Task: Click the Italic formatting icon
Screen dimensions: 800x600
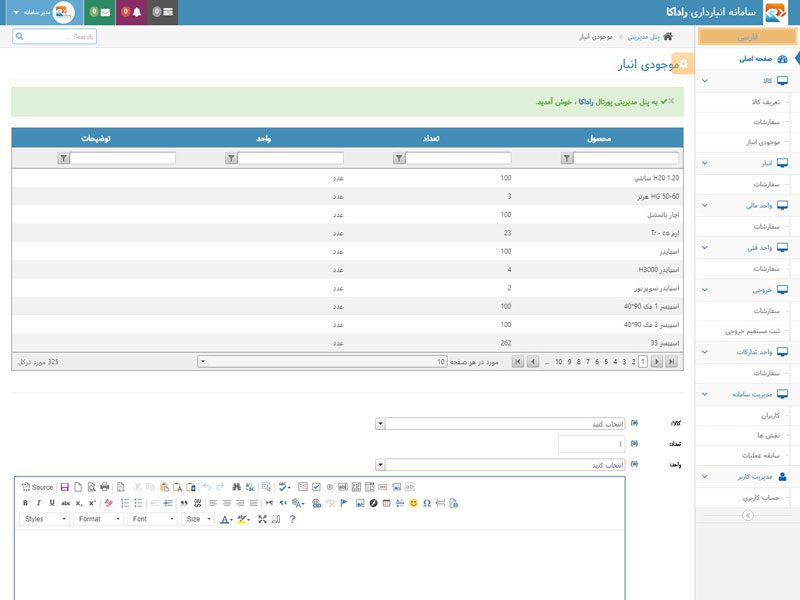Action: coord(39,503)
